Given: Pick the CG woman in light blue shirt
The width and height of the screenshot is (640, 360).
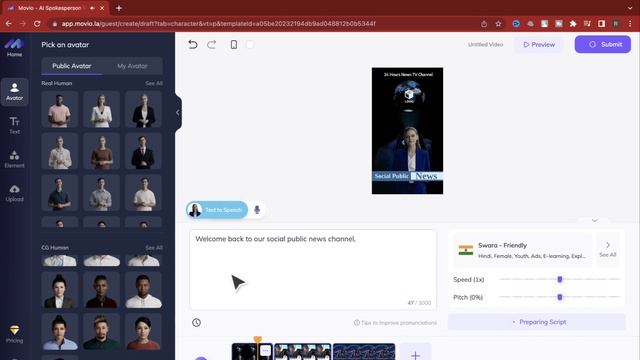Looking at the screenshot, I should 60,332.
